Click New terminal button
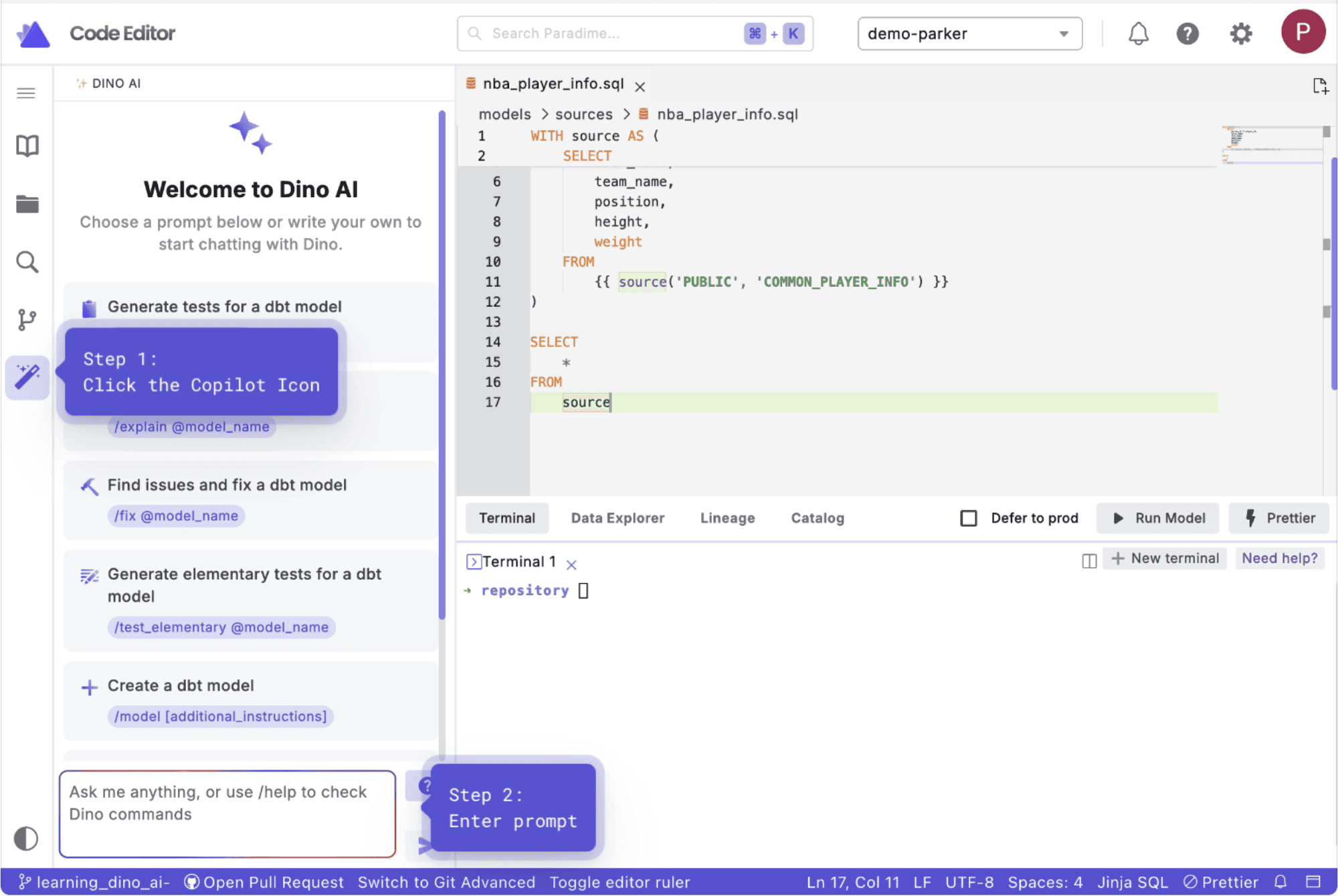This screenshot has height=896, width=1338. pyautogui.click(x=1165, y=558)
